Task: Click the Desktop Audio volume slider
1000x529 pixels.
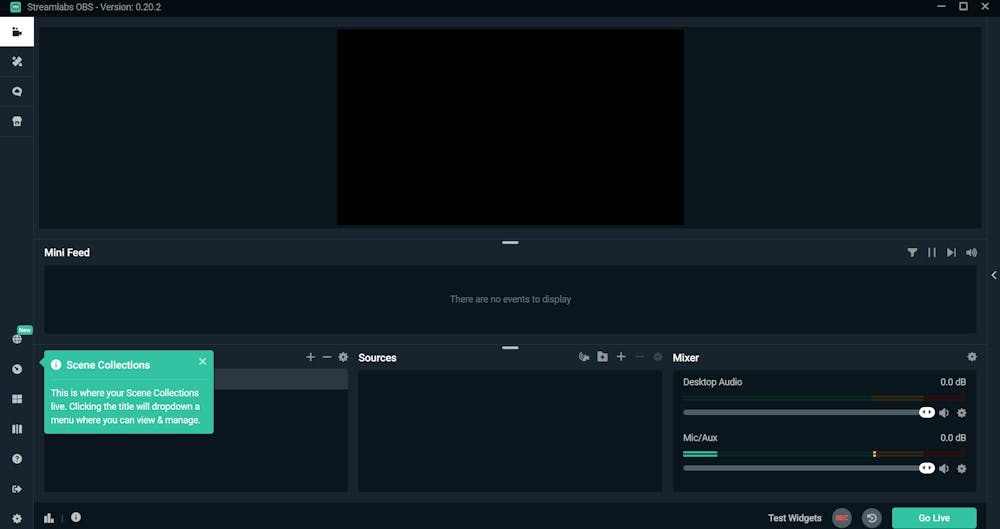Action: 809,413
